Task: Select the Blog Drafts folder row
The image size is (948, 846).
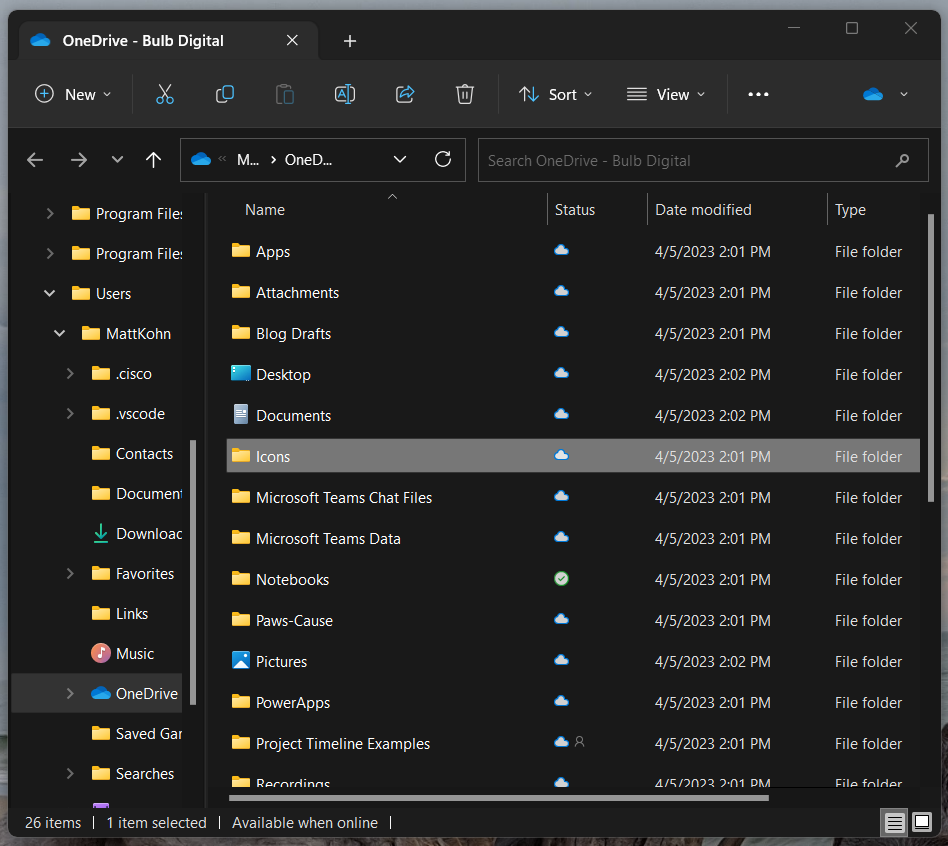Action: (573, 333)
